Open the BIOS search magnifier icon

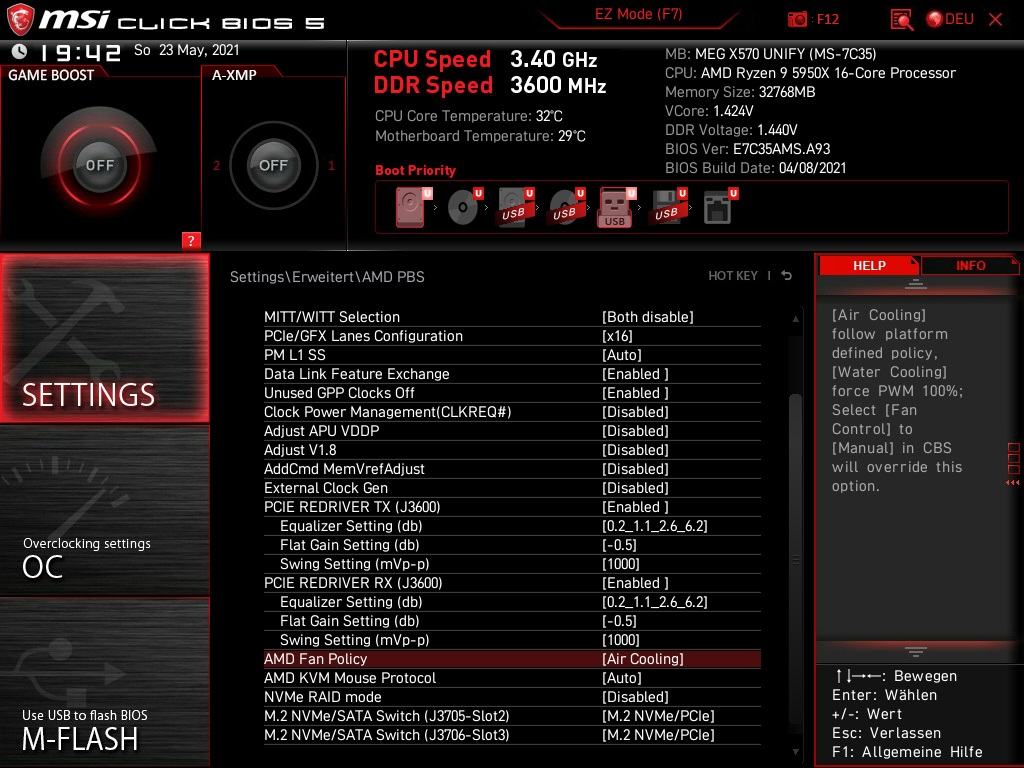(x=902, y=20)
